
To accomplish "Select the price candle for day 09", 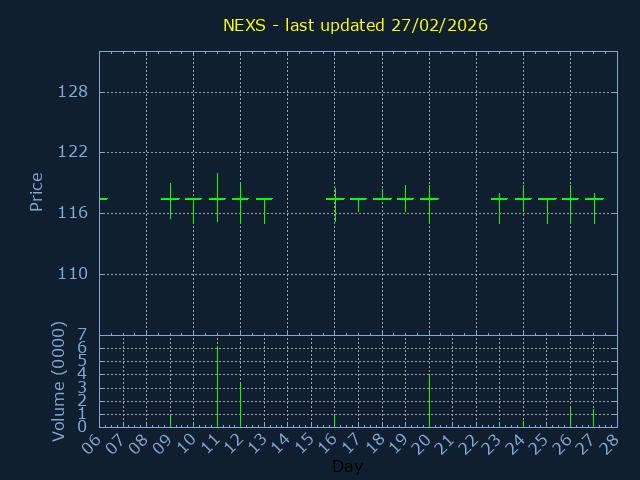I will (170, 199).
